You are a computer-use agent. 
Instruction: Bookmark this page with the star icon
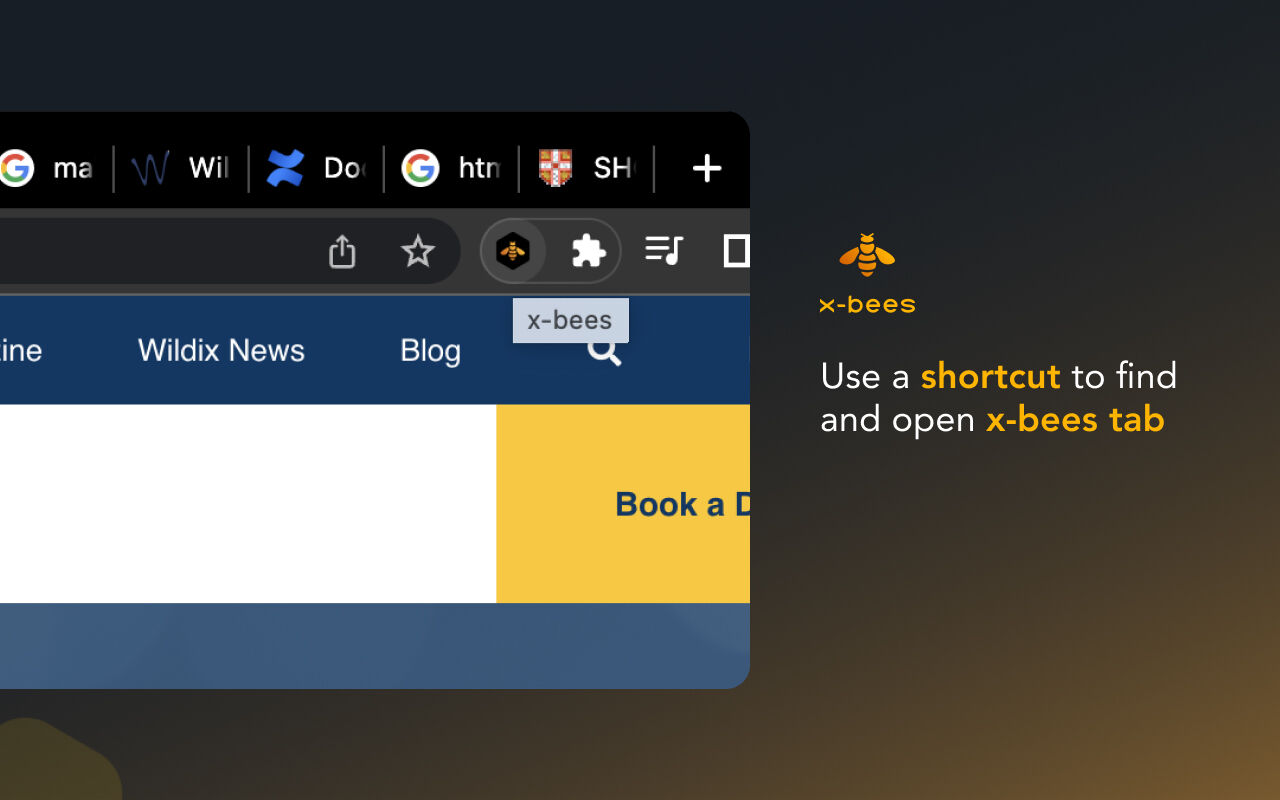click(x=417, y=251)
